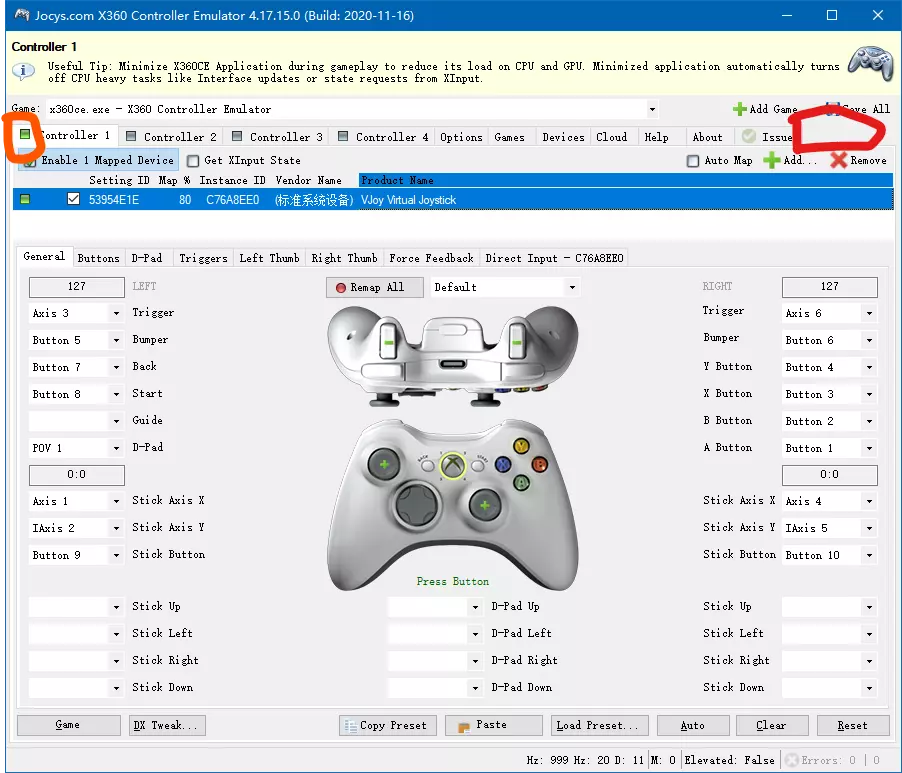Enable the Get XInput State checkbox
Viewport: 902px width, 773px height.
pyautogui.click(x=193, y=161)
